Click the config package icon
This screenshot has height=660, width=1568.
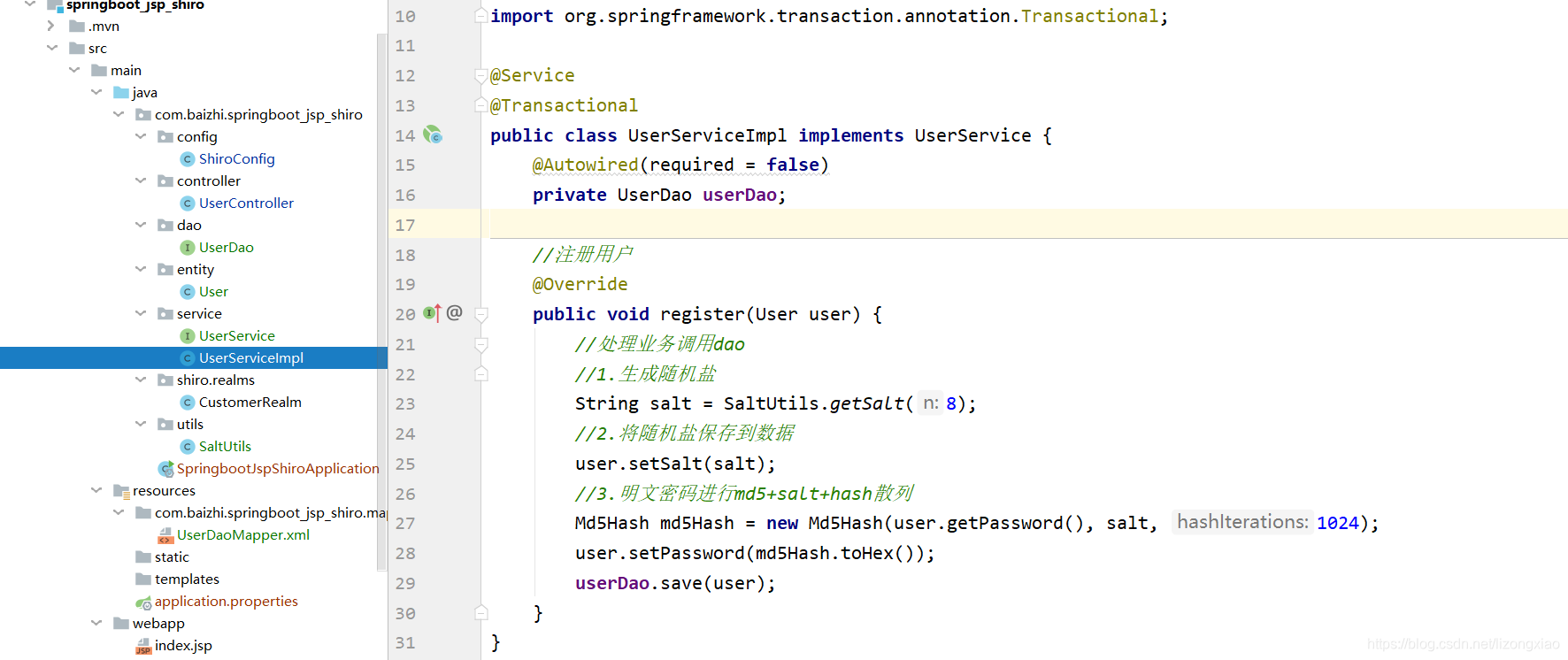(x=165, y=137)
